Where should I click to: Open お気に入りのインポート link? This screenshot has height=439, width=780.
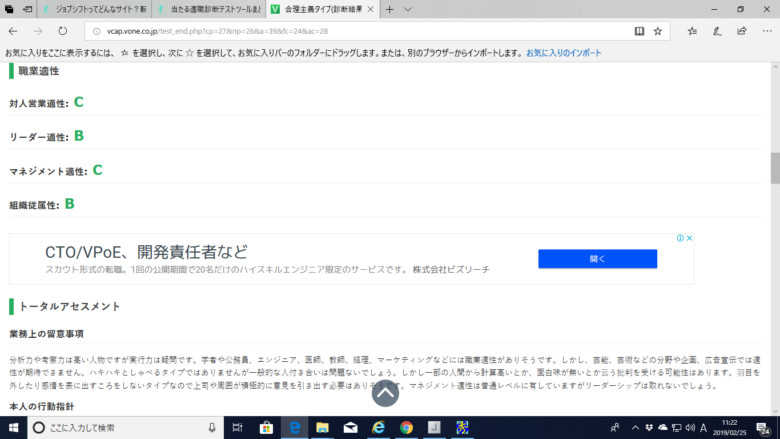tap(564, 53)
